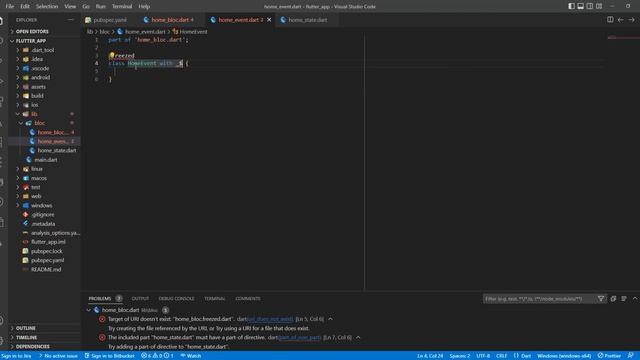Viewport: 640px width, 360px height.
Task: Switch to TERMINAL panel tab
Action: tap(215, 299)
